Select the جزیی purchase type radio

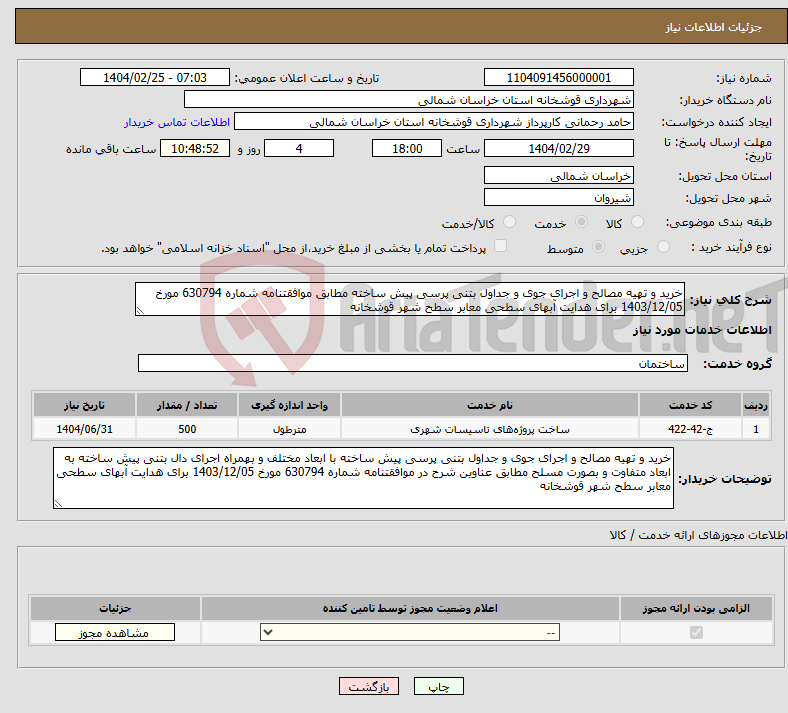tap(663, 247)
